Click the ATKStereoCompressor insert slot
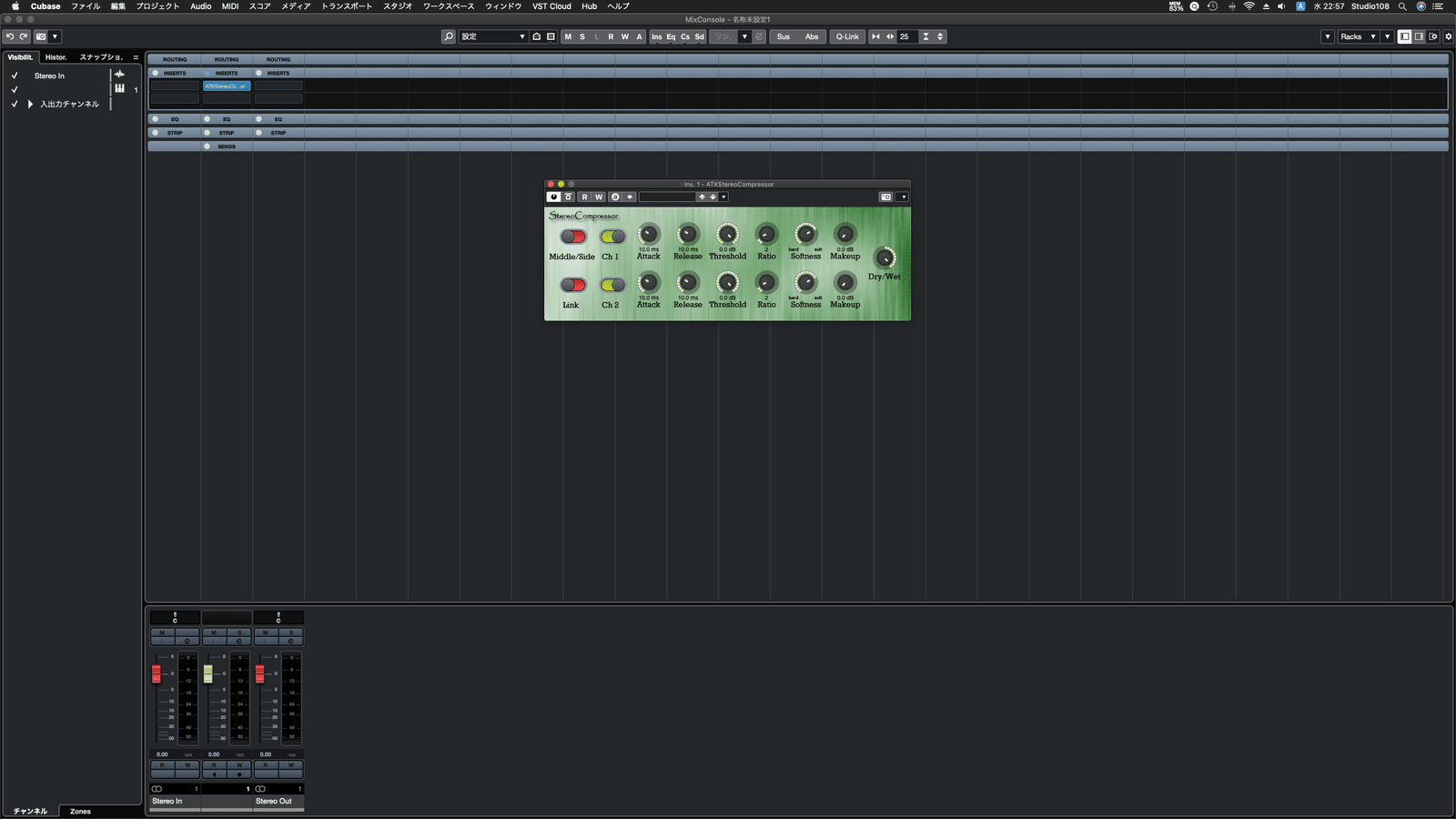The height and width of the screenshot is (819, 1456). point(227,86)
